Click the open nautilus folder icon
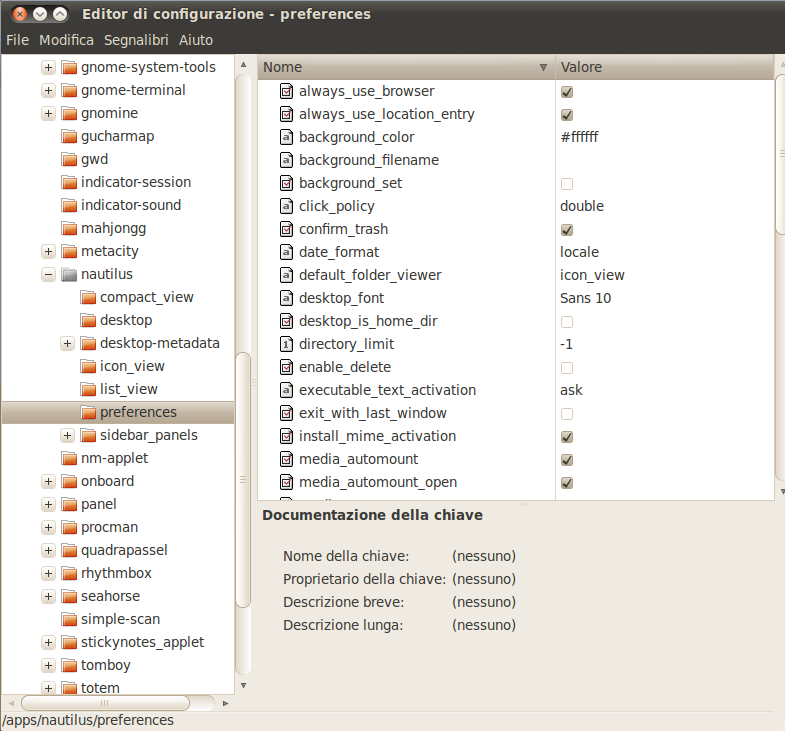 click(x=69, y=274)
